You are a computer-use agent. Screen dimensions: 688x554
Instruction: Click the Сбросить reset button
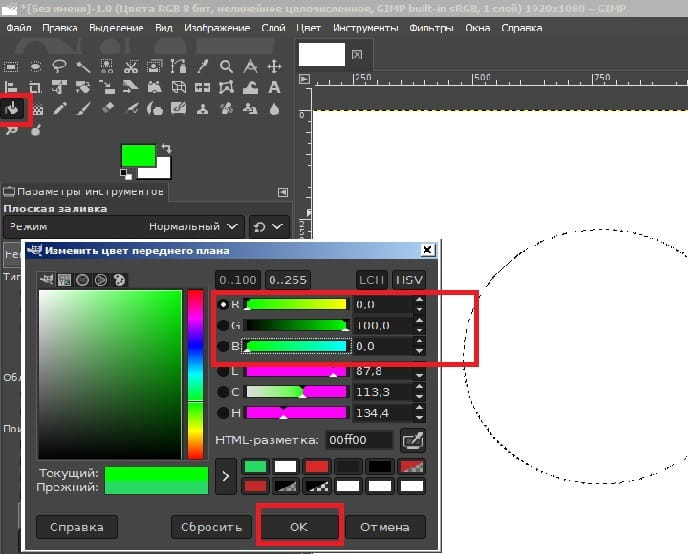click(x=212, y=526)
